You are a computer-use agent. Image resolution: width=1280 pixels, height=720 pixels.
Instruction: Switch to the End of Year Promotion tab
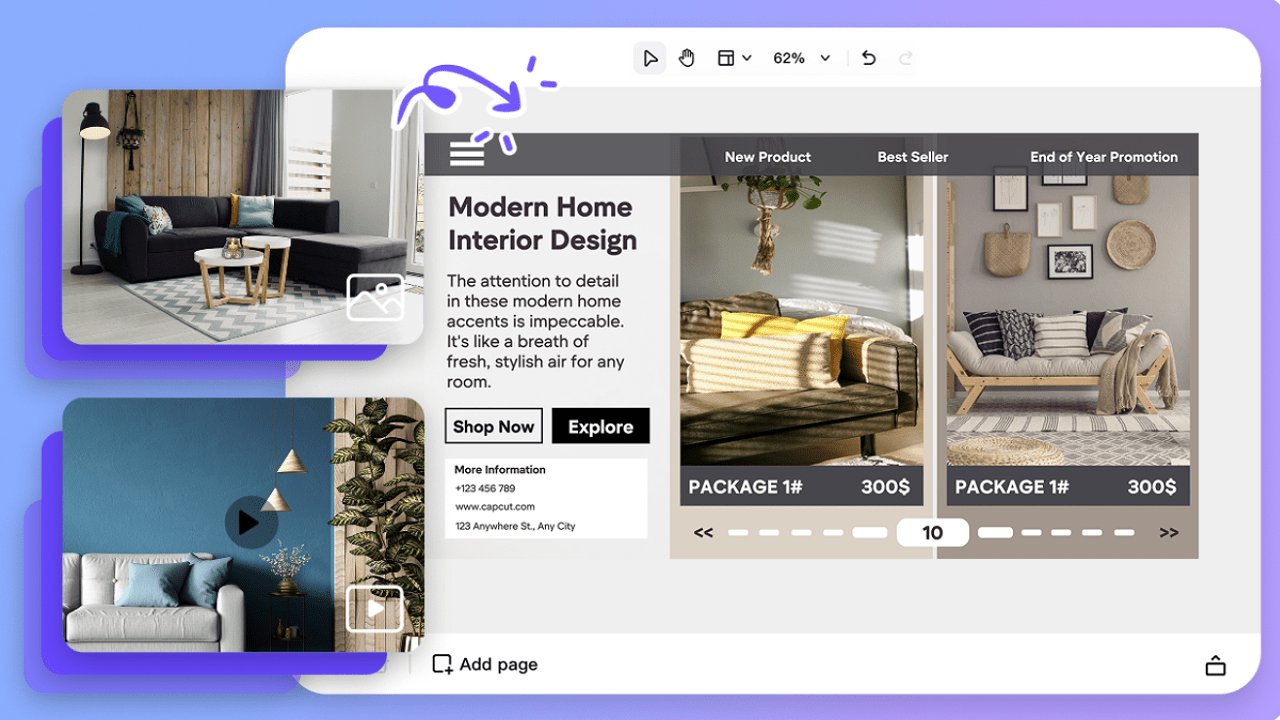tap(1104, 157)
